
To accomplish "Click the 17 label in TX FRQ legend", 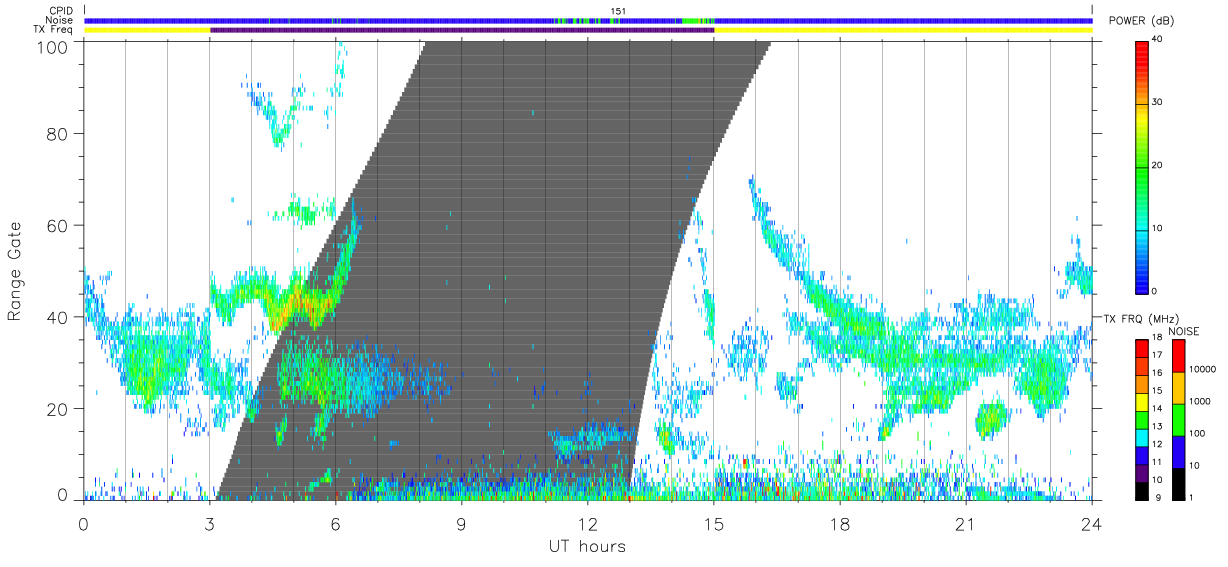I will [x=1156, y=356].
